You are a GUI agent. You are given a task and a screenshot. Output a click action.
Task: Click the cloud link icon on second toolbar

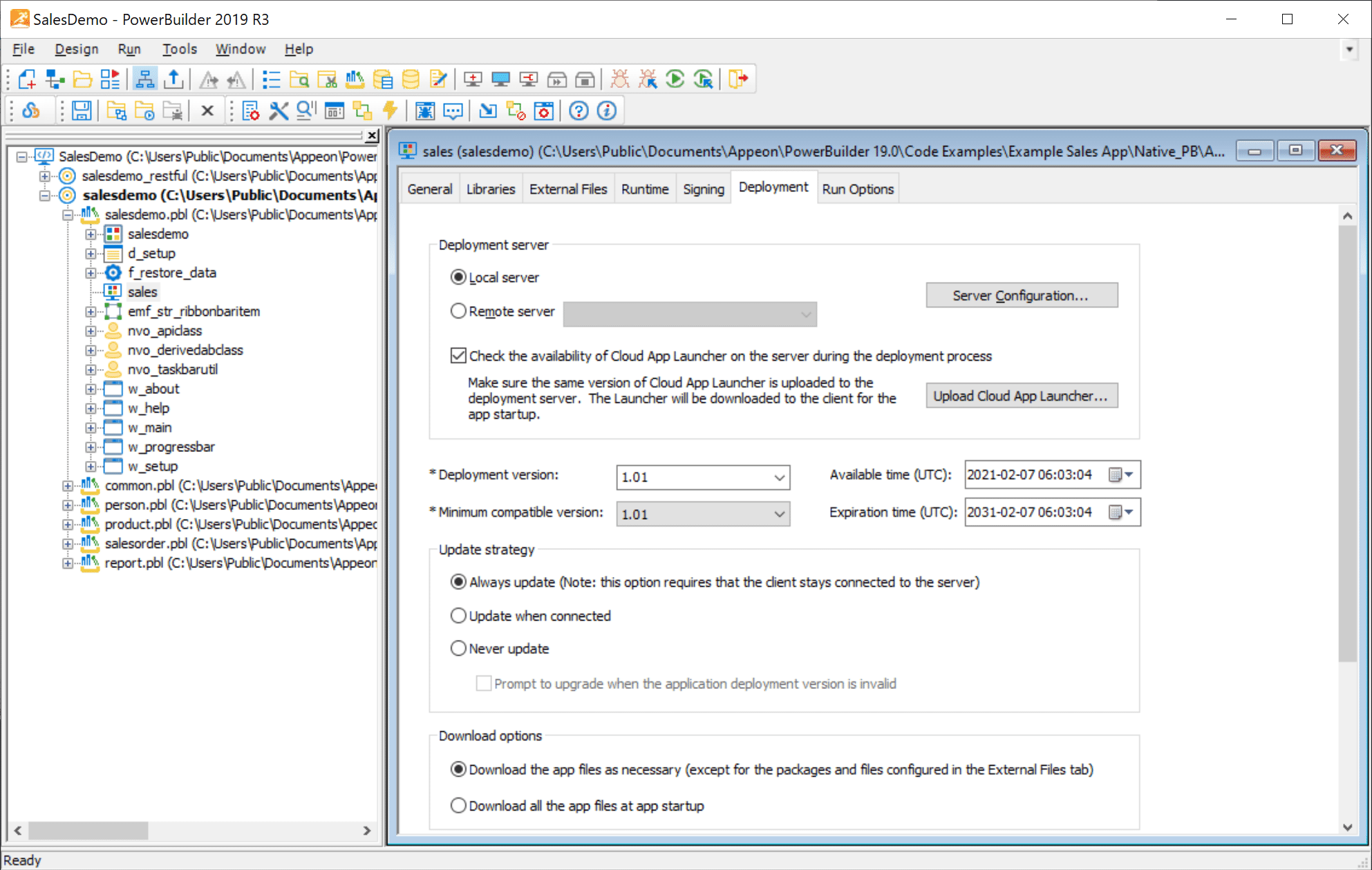pos(30,111)
